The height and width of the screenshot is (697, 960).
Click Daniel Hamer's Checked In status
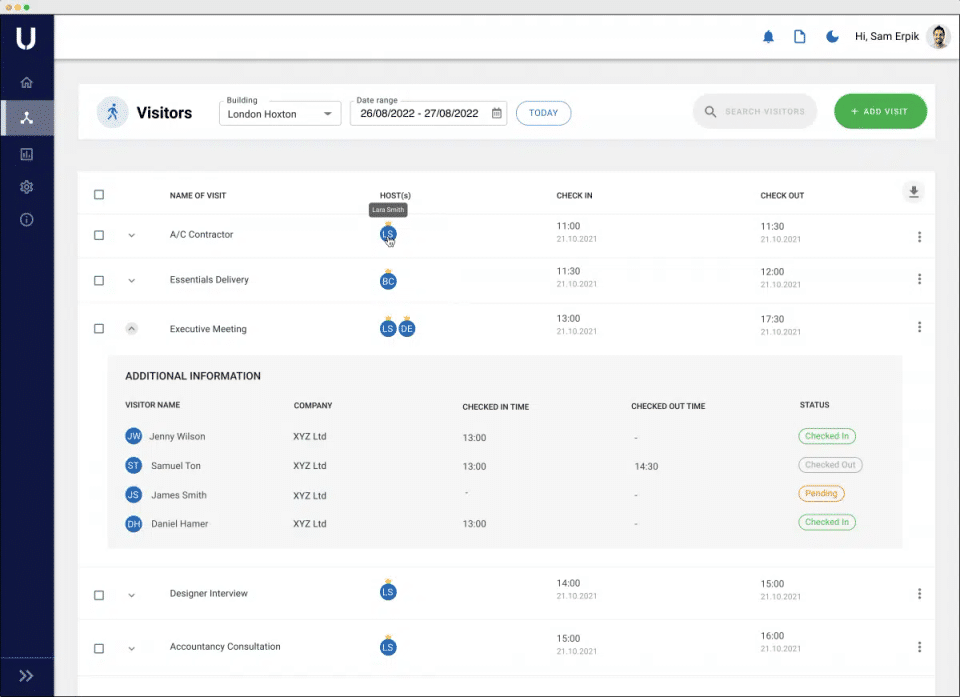pyautogui.click(x=827, y=522)
